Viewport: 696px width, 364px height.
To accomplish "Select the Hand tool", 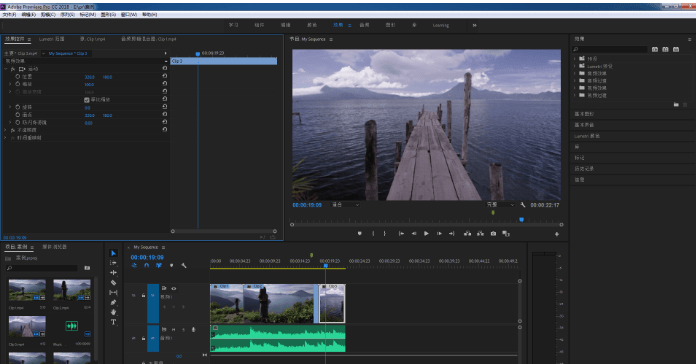I will (x=114, y=312).
